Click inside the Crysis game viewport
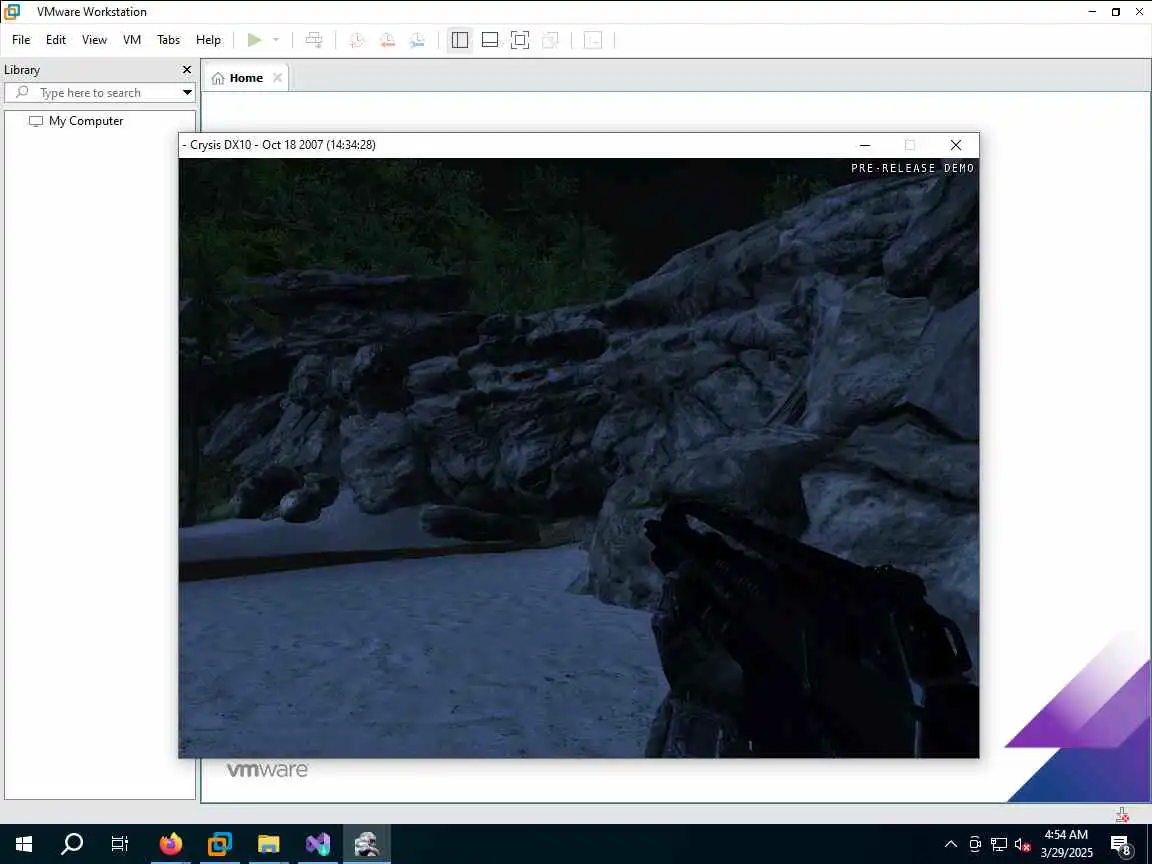This screenshot has height=864, width=1152. click(579, 458)
